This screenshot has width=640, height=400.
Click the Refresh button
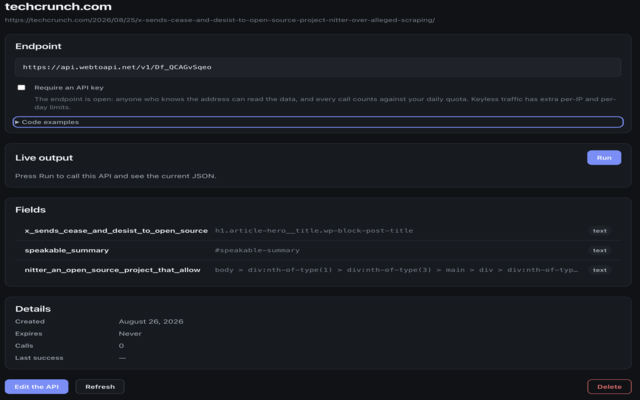[100, 387]
